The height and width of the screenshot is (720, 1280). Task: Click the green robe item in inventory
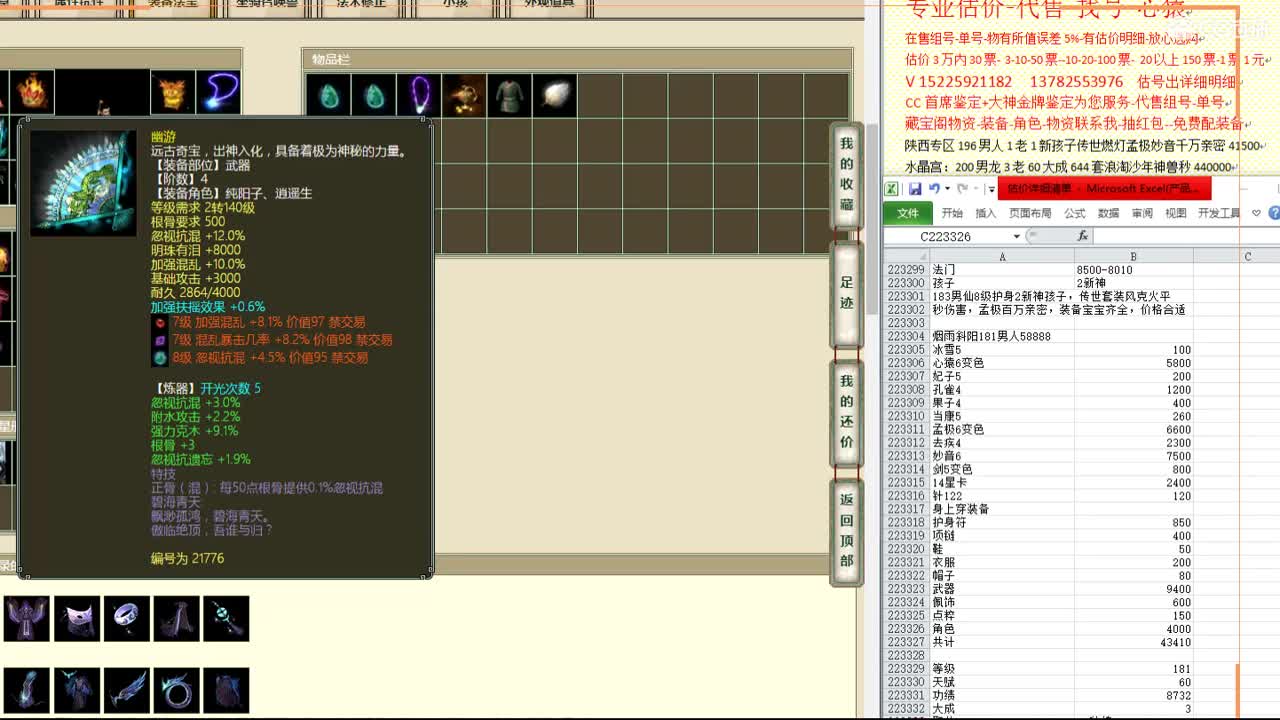click(509, 96)
